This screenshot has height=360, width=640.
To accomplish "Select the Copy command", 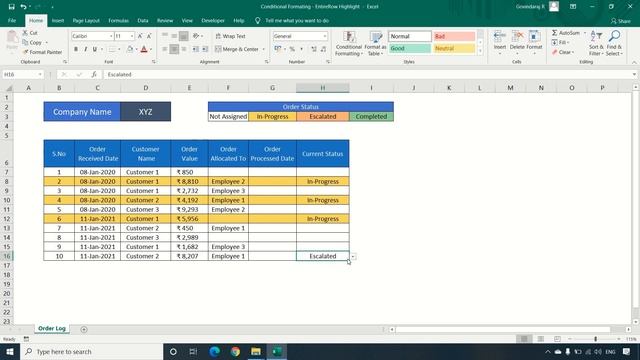I will 32,42.
